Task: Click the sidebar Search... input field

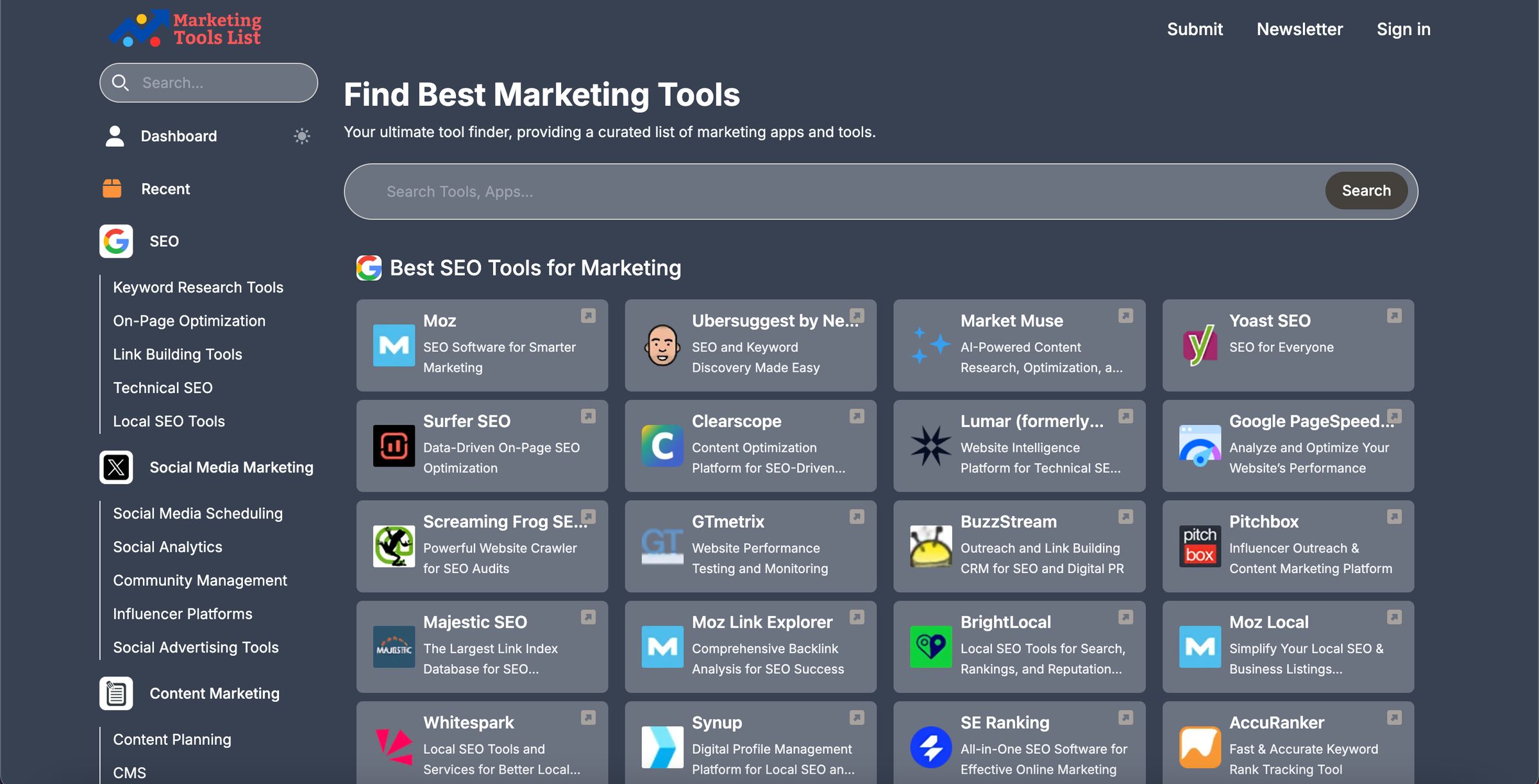Action: [209, 83]
